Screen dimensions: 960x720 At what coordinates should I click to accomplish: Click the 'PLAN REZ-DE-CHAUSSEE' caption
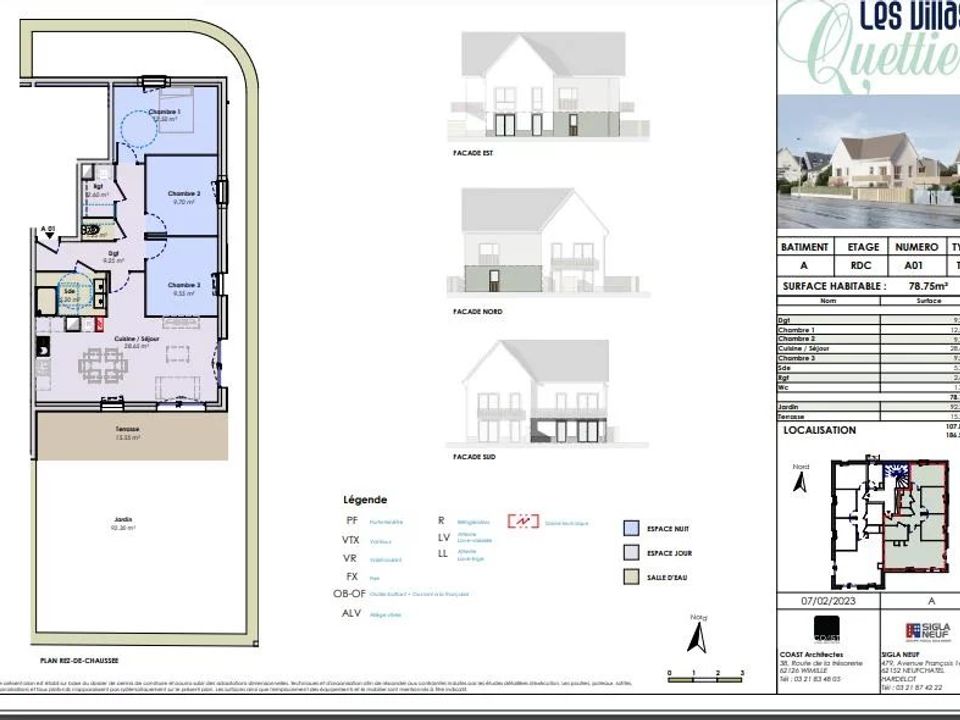point(79,661)
